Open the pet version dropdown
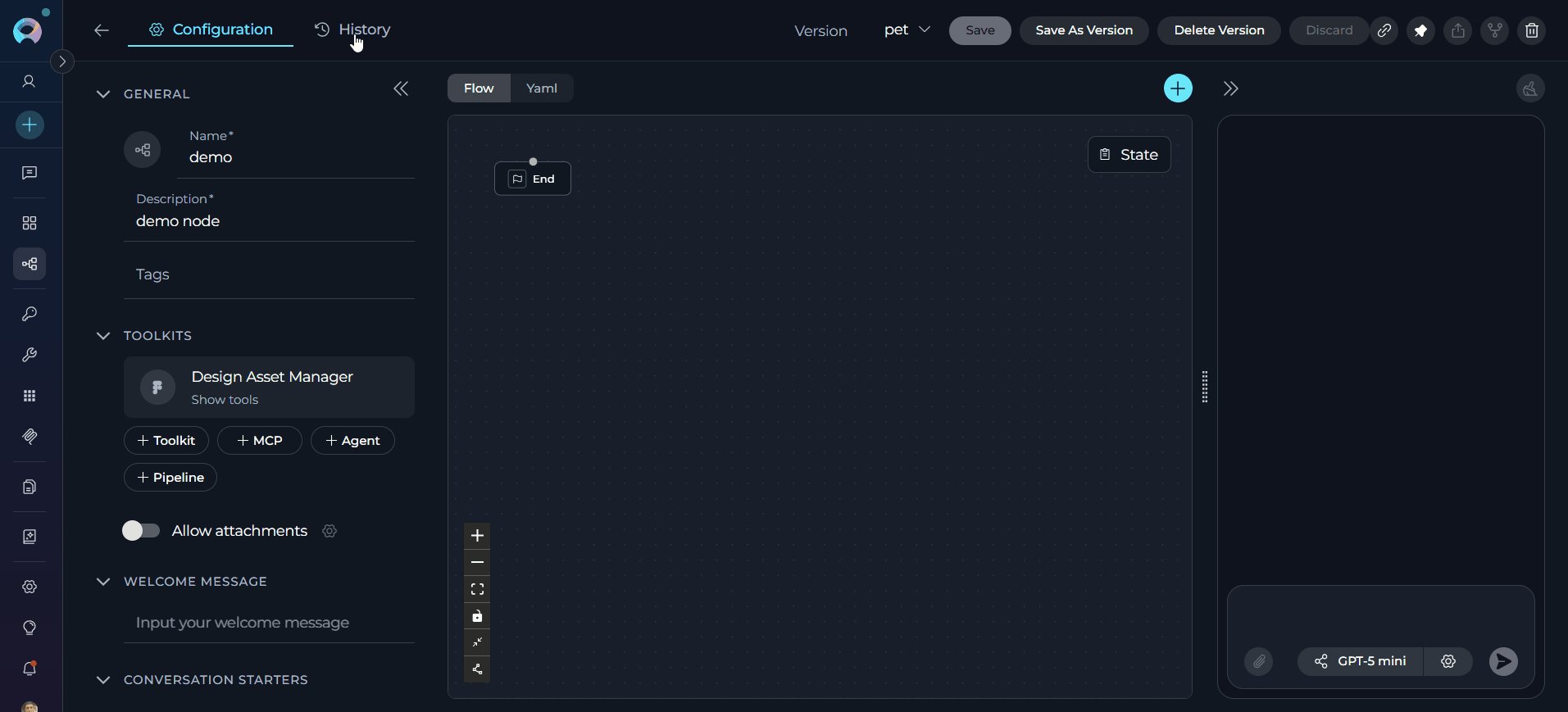The height and width of the screenshot is (712, 1568). pos(907,30)
